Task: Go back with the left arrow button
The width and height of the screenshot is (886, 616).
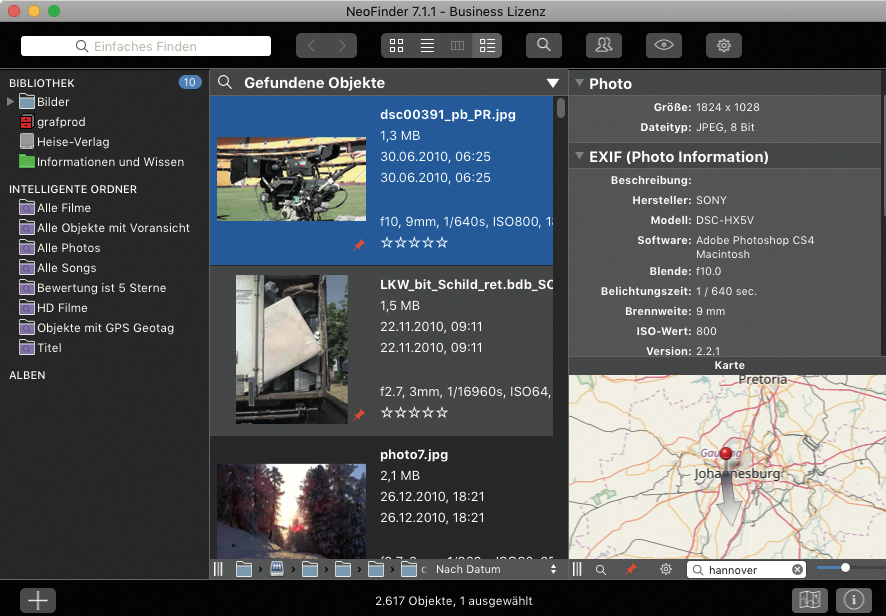Action: tap(311, 46)
